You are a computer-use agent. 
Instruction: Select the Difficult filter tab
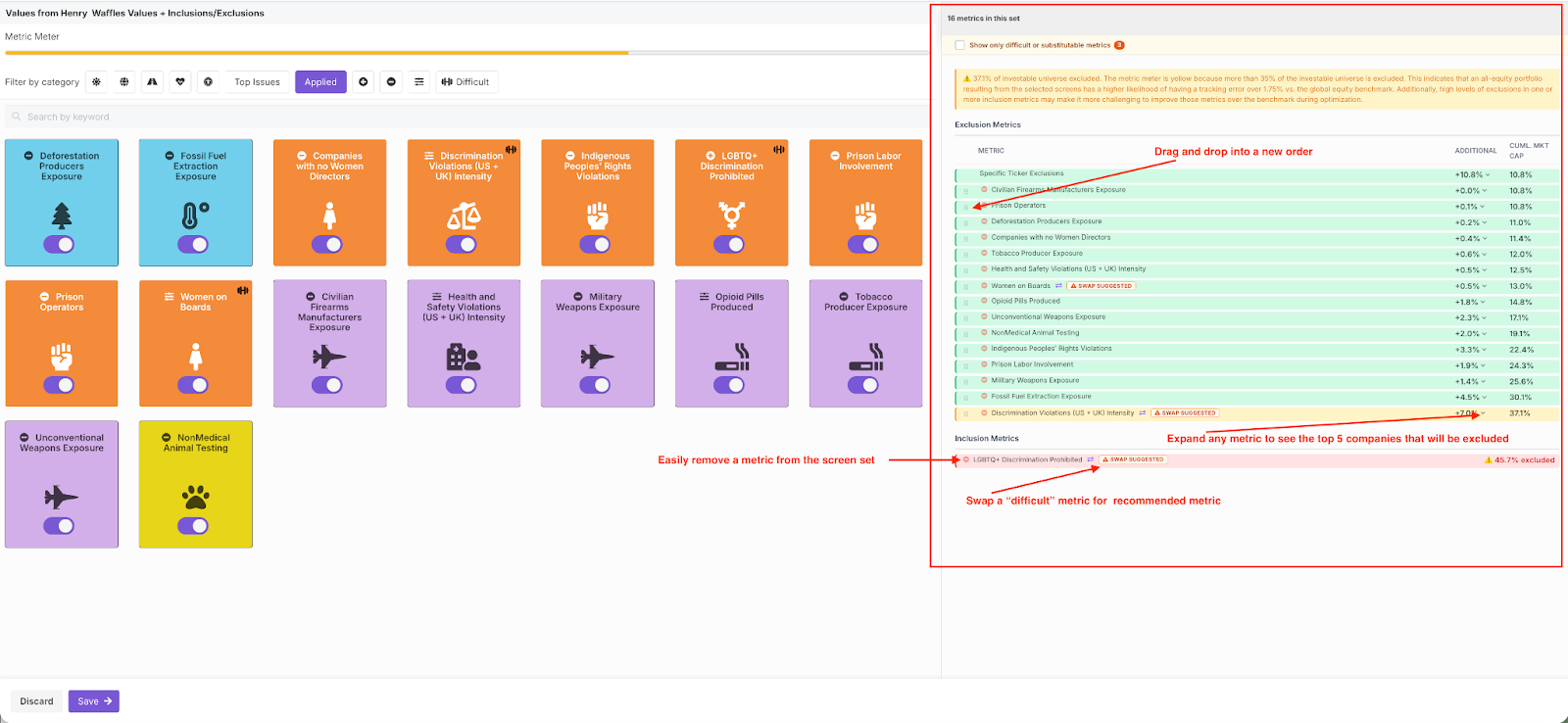pyautogui.click(x=465, y=82)
